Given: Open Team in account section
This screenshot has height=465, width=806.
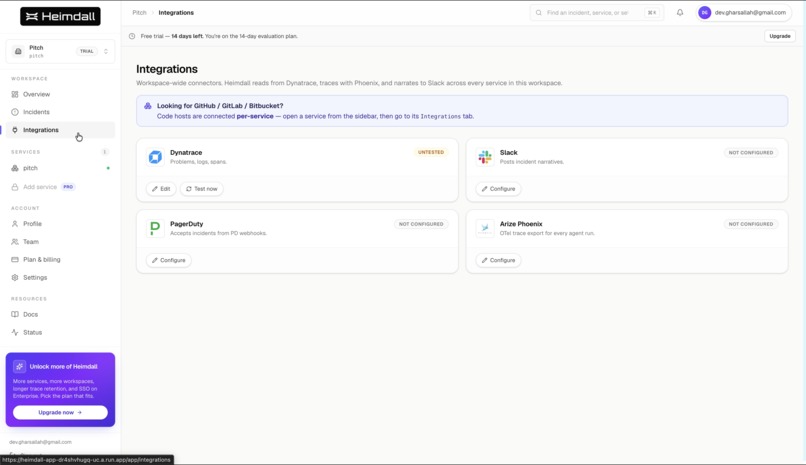Looking at the screenshot, I should pyautogui.click(x=60, y=241).
